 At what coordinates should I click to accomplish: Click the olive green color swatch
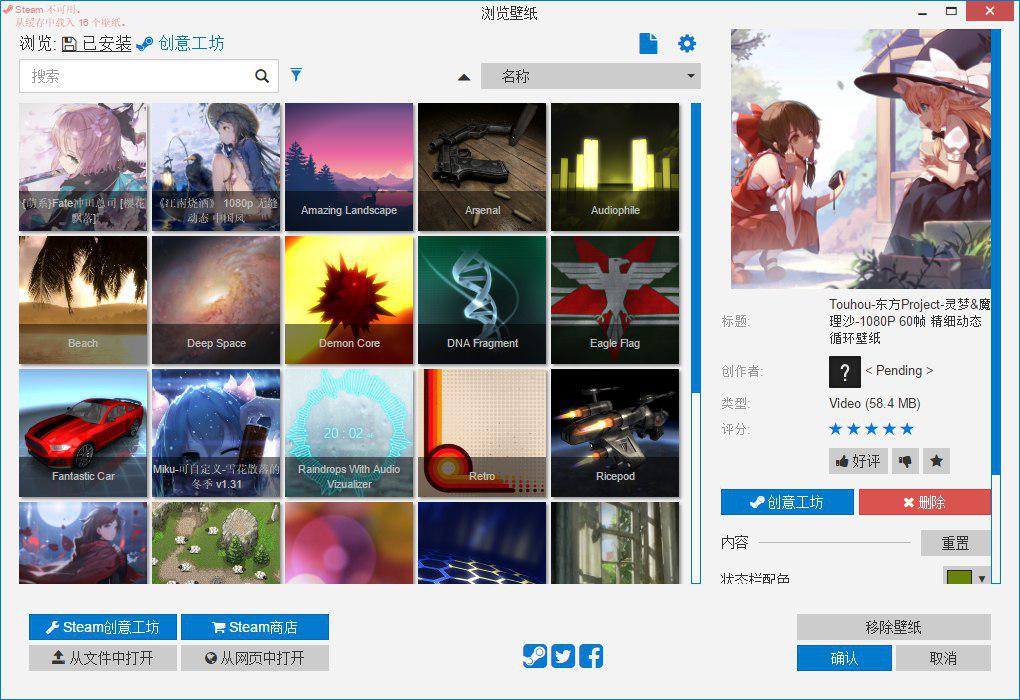click(958, 579)
